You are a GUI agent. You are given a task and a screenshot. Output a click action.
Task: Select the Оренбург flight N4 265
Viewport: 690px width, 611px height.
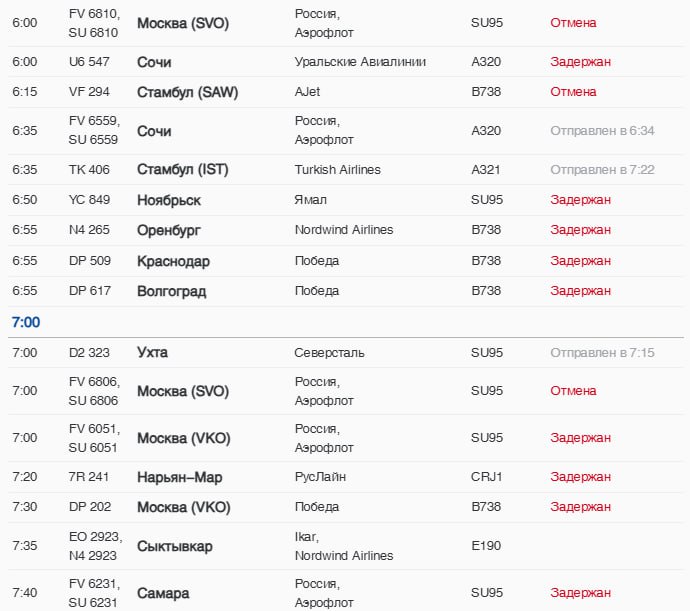click(169, 230)
